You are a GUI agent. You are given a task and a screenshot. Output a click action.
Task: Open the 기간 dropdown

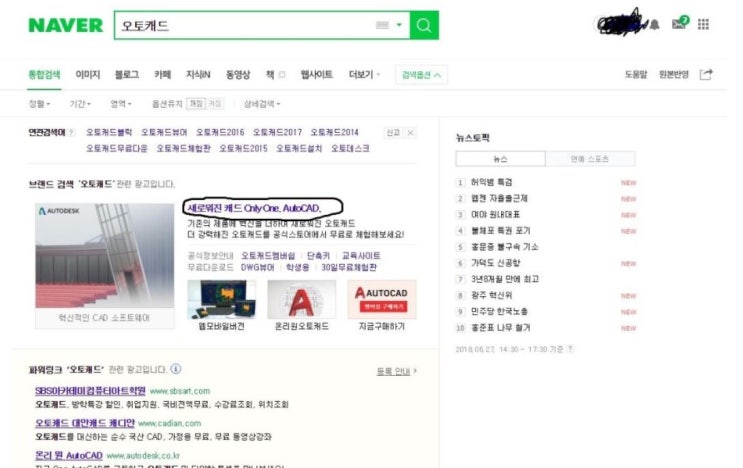80,104
